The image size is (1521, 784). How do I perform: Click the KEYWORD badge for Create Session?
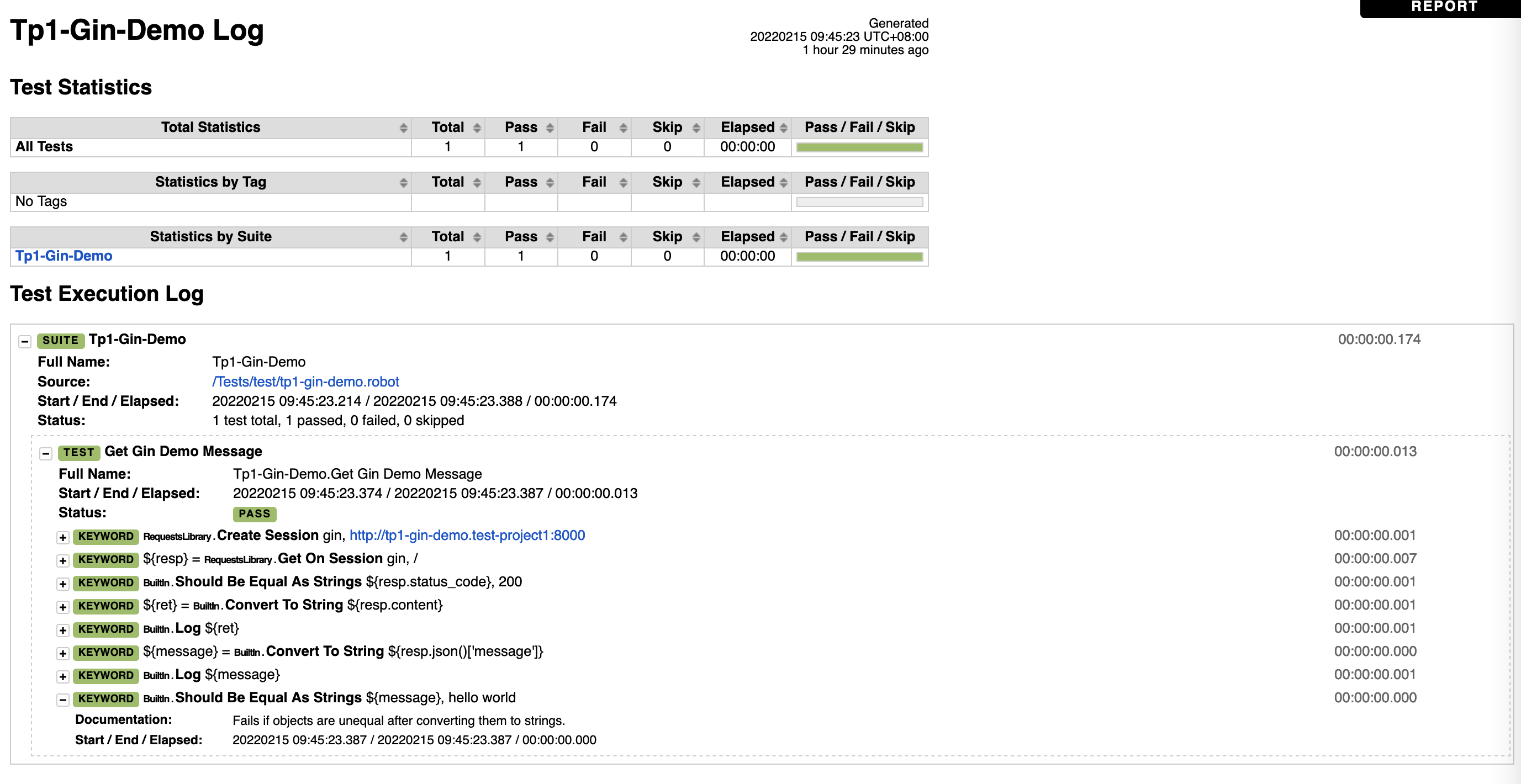(105, 537)
